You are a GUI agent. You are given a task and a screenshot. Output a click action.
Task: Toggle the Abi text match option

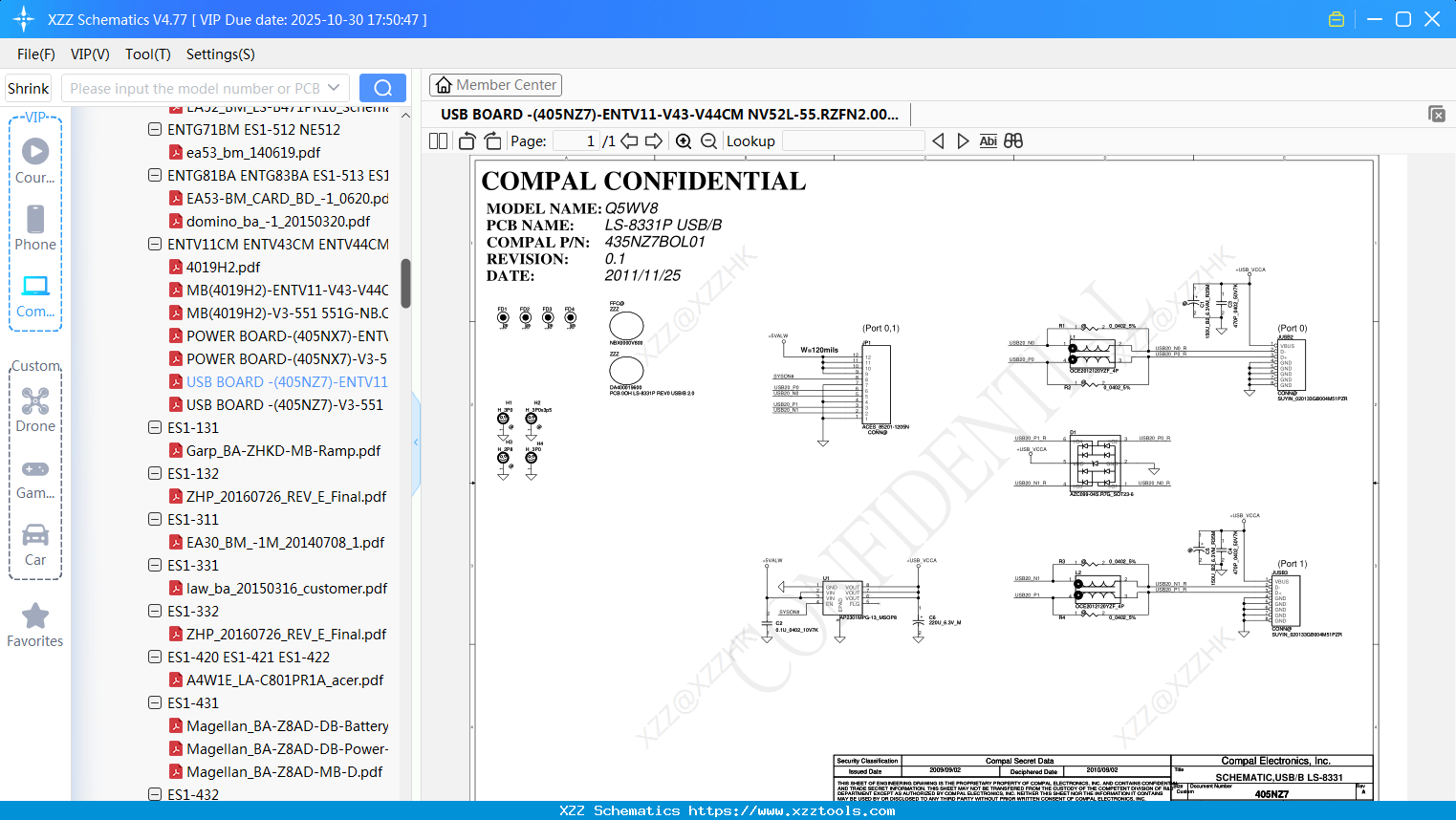pos(989,141)
